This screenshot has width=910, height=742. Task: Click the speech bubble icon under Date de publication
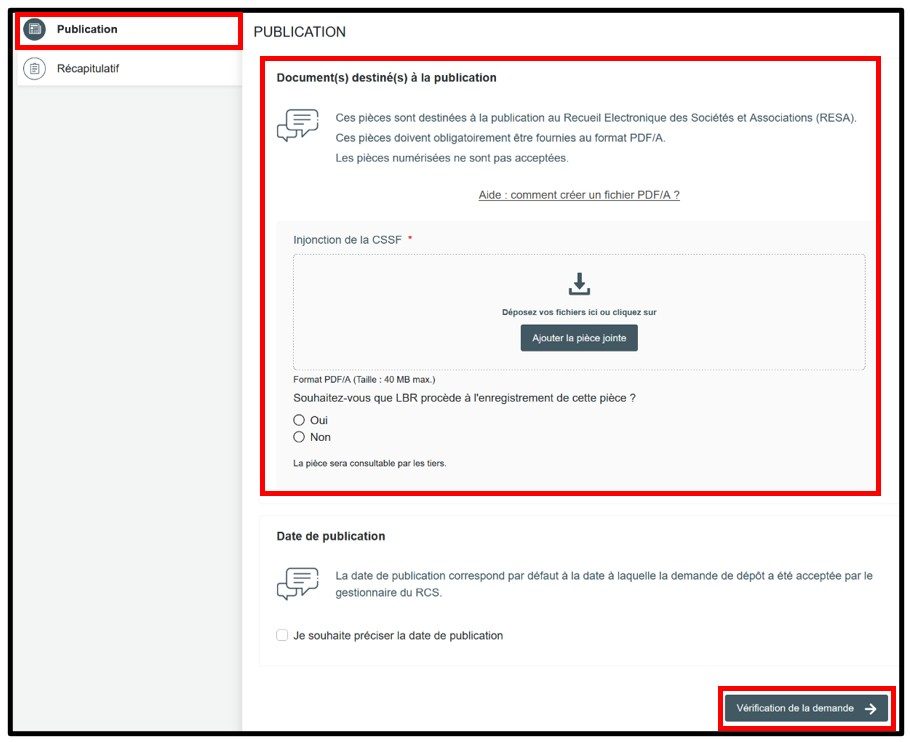[x=297, y=583]
